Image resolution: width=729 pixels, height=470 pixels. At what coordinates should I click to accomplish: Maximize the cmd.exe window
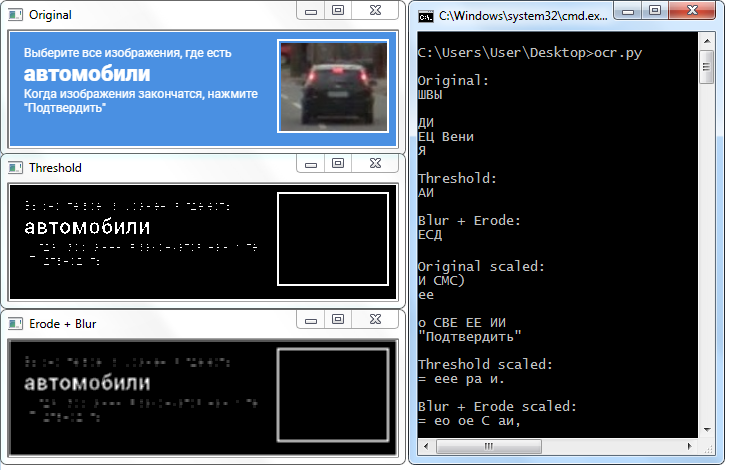tap(655, 11)
